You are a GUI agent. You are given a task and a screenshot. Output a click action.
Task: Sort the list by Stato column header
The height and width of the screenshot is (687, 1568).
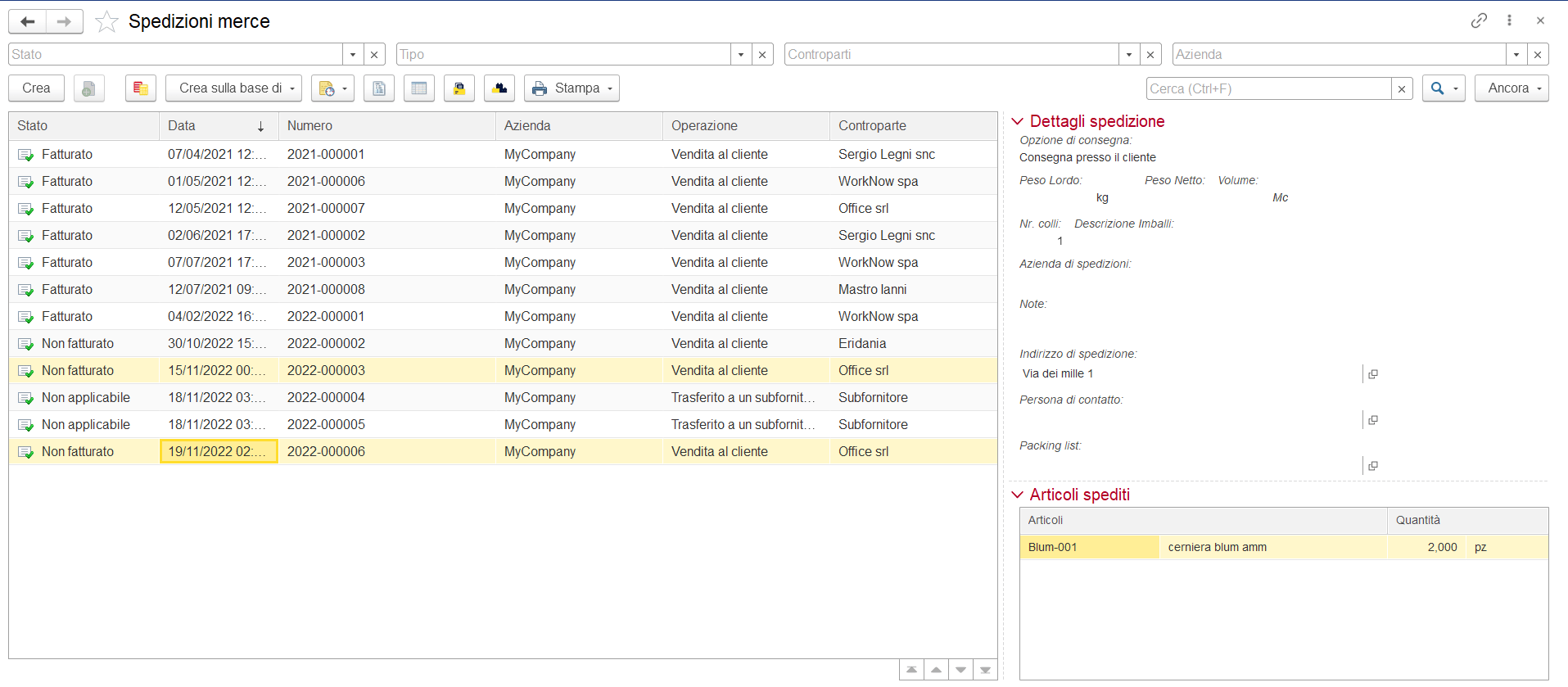(84, 126)
